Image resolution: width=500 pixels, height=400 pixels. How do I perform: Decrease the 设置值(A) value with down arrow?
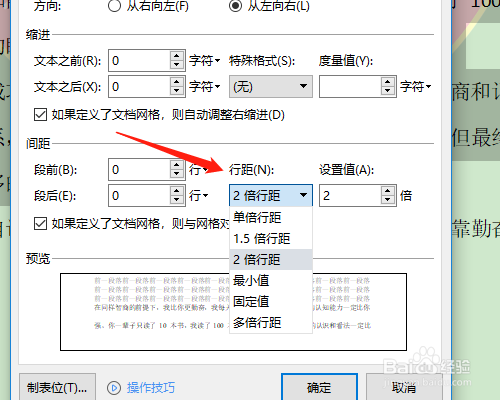(388, 200)
